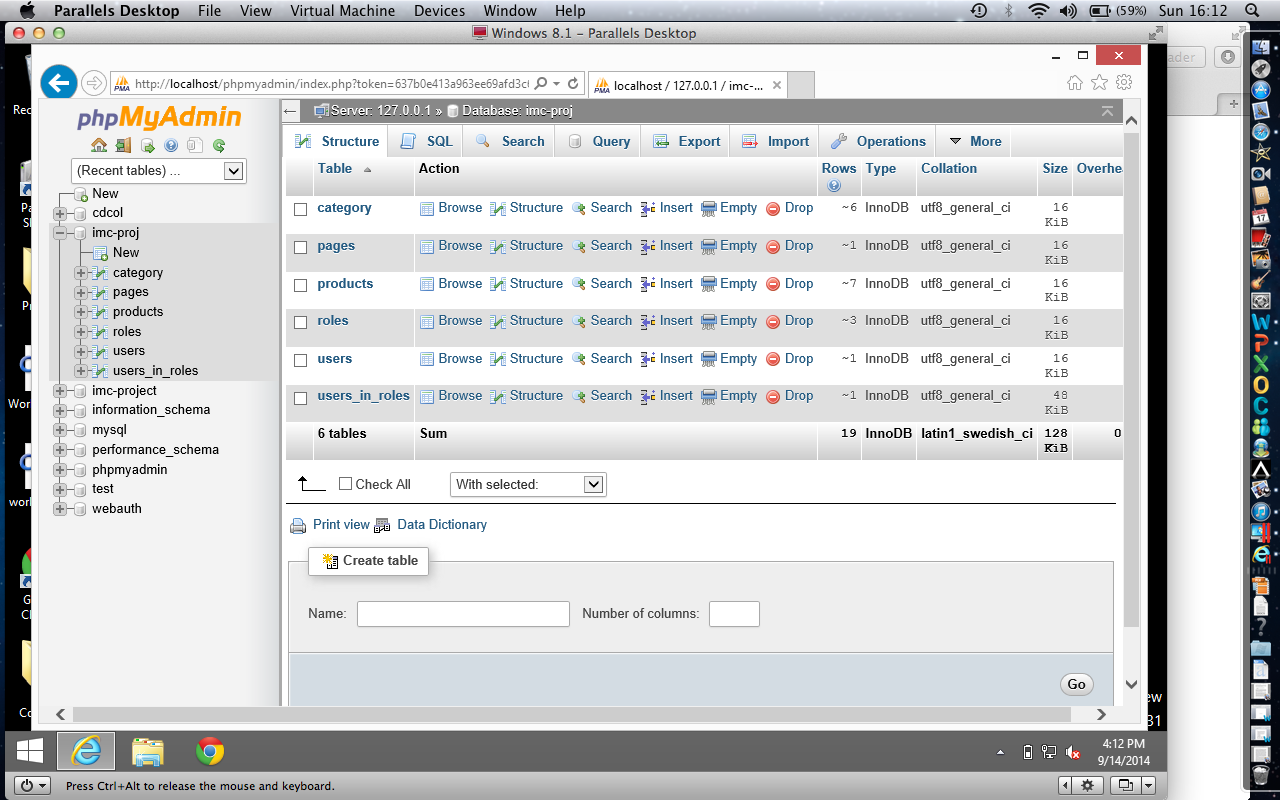Click the Empty icon for products table
Viewport: 1280px width, 800px height.
709,284
